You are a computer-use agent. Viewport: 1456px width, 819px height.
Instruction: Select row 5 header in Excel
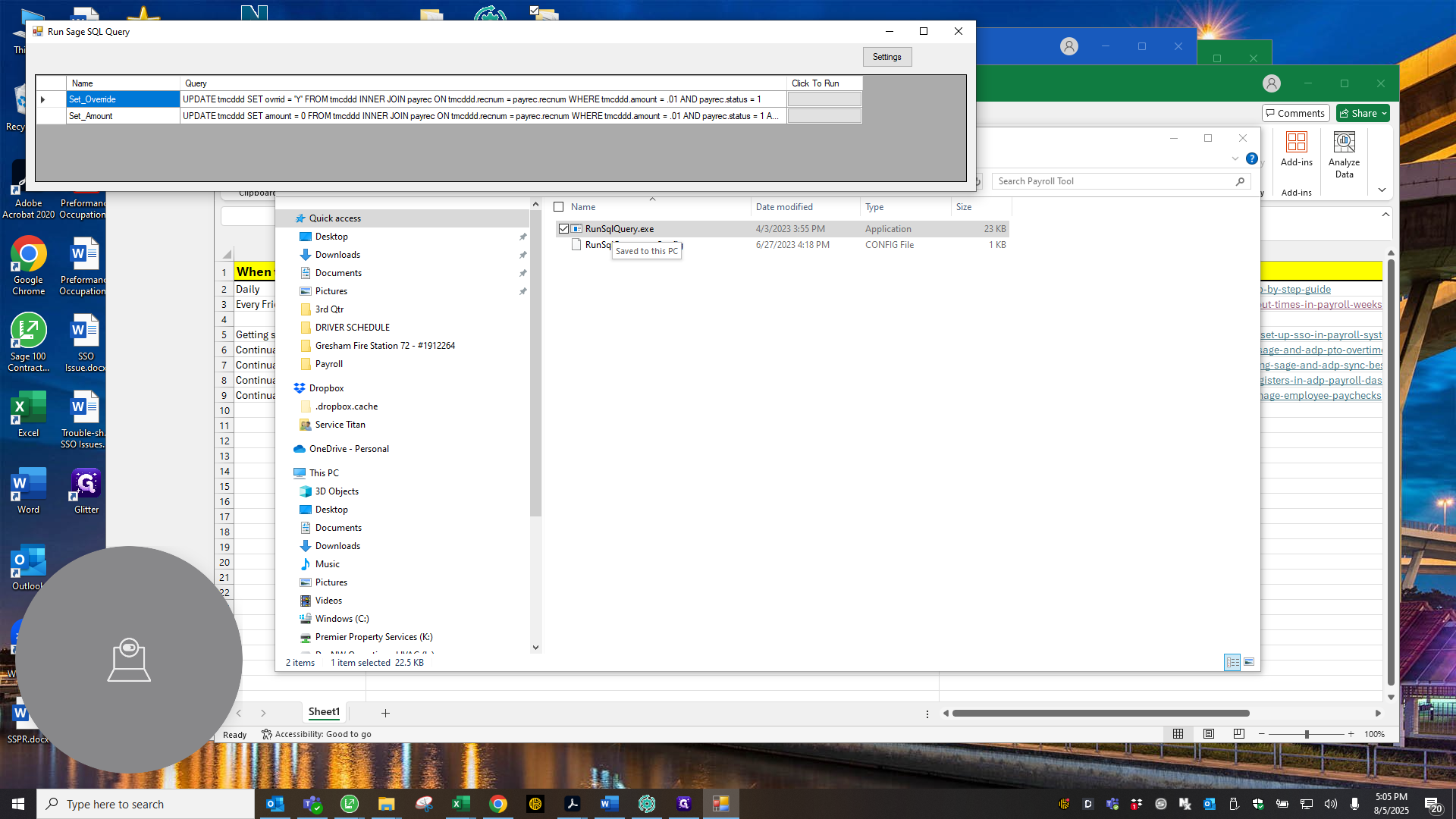pos(224,335)
